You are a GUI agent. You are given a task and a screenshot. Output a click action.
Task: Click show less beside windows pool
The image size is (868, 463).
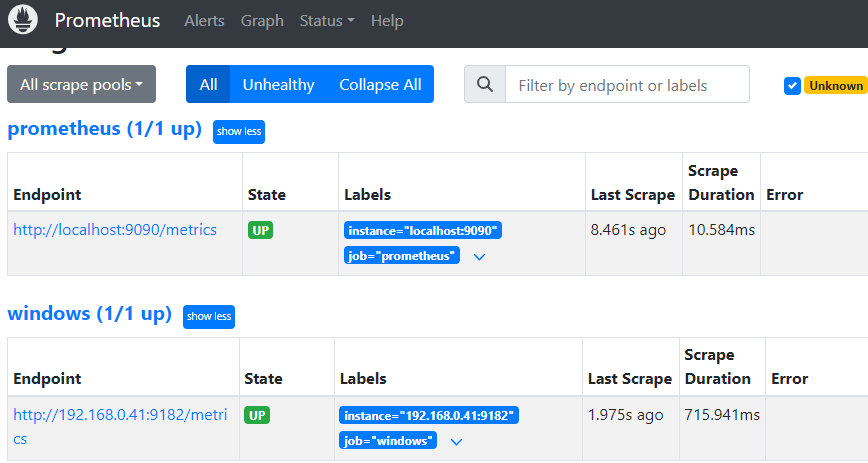pyautogui.click(x=210, y=316)
